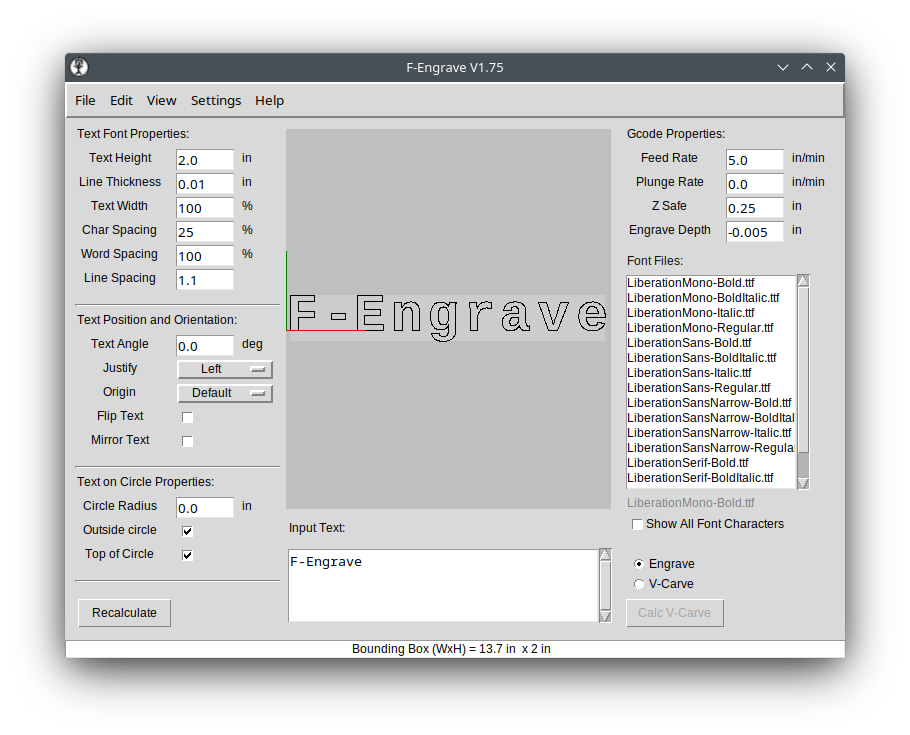Maximize the F-Engrave window
Image resolution: width=910 pixels, height=735 pixels.
(807, 67)
